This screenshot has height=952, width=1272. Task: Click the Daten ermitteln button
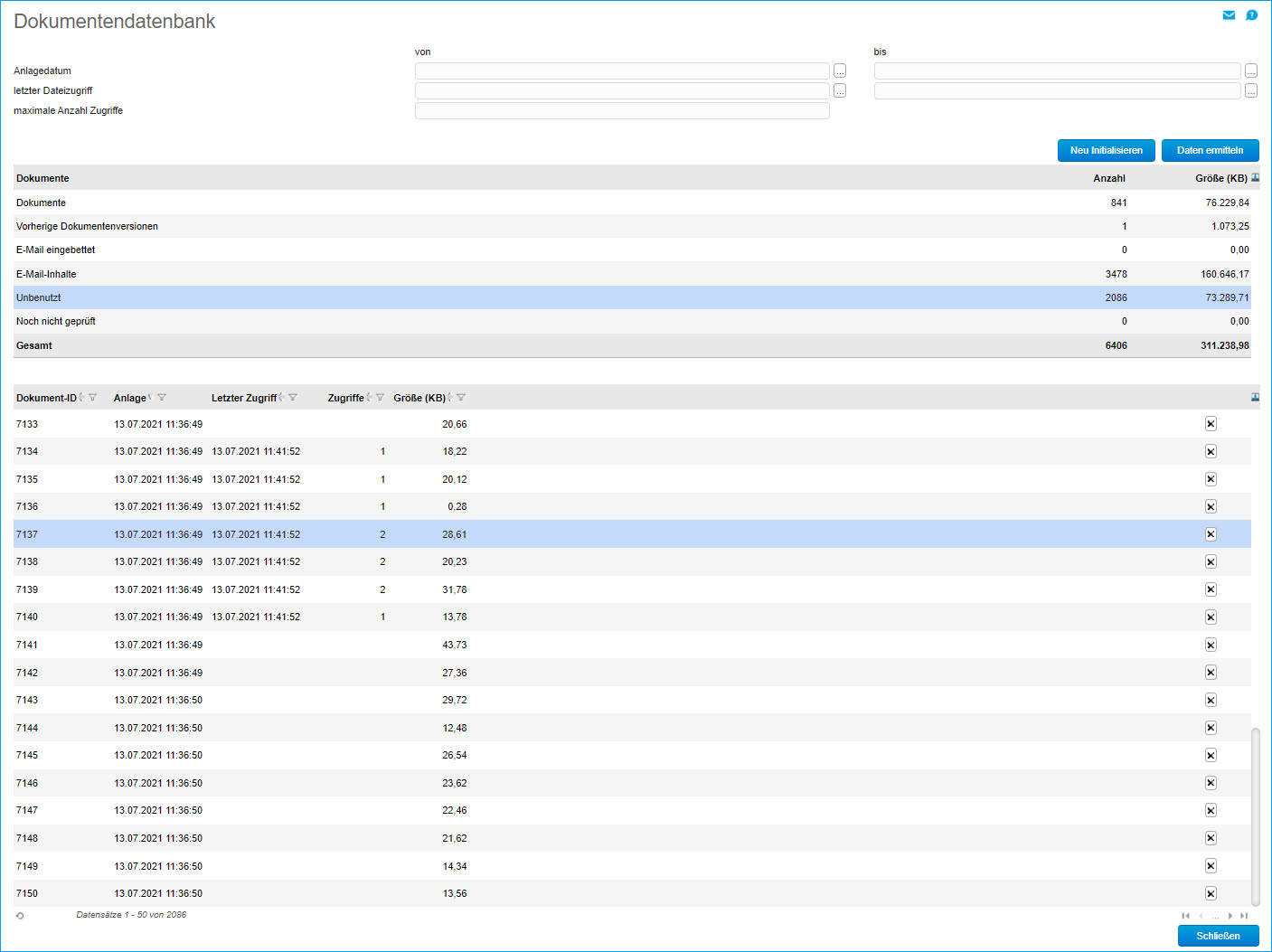1210,150
